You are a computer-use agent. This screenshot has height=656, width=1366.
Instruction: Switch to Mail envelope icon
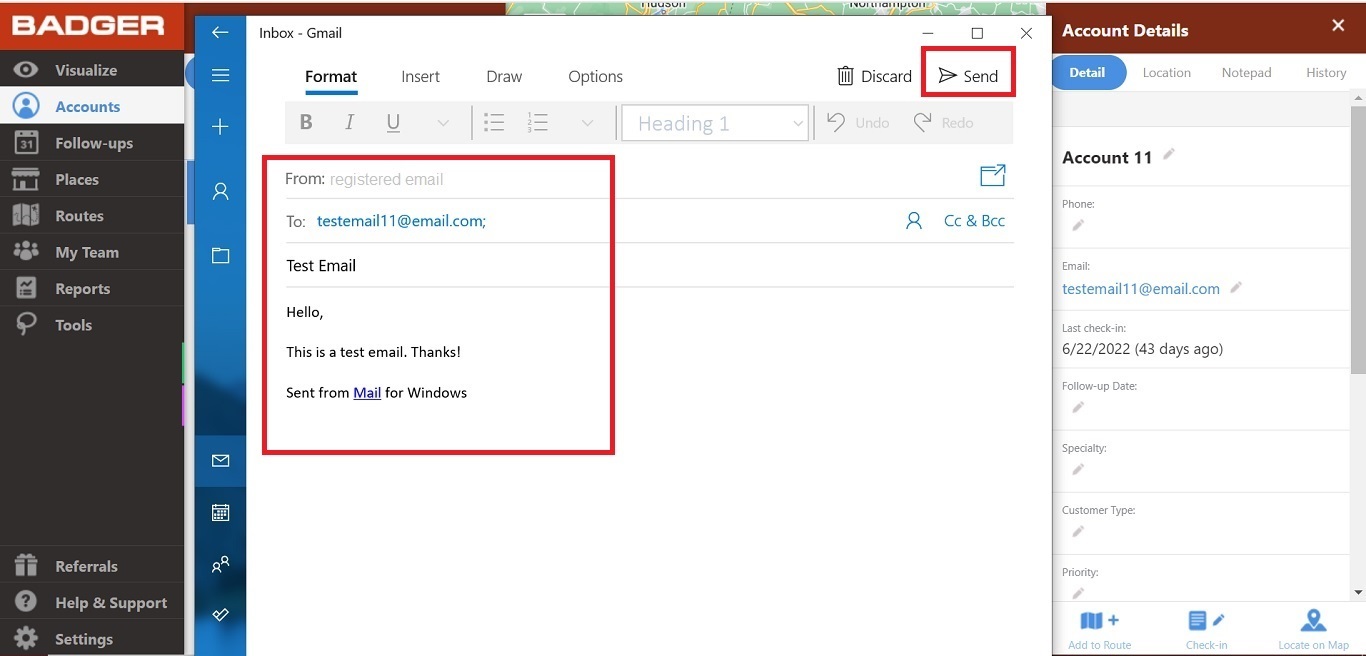[220, 461]
